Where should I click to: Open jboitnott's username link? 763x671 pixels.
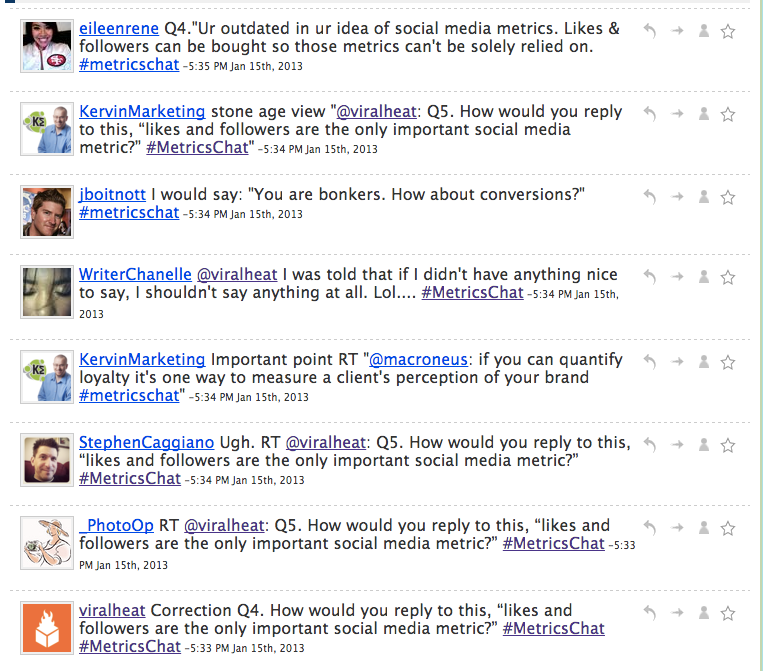coord(113,193)
